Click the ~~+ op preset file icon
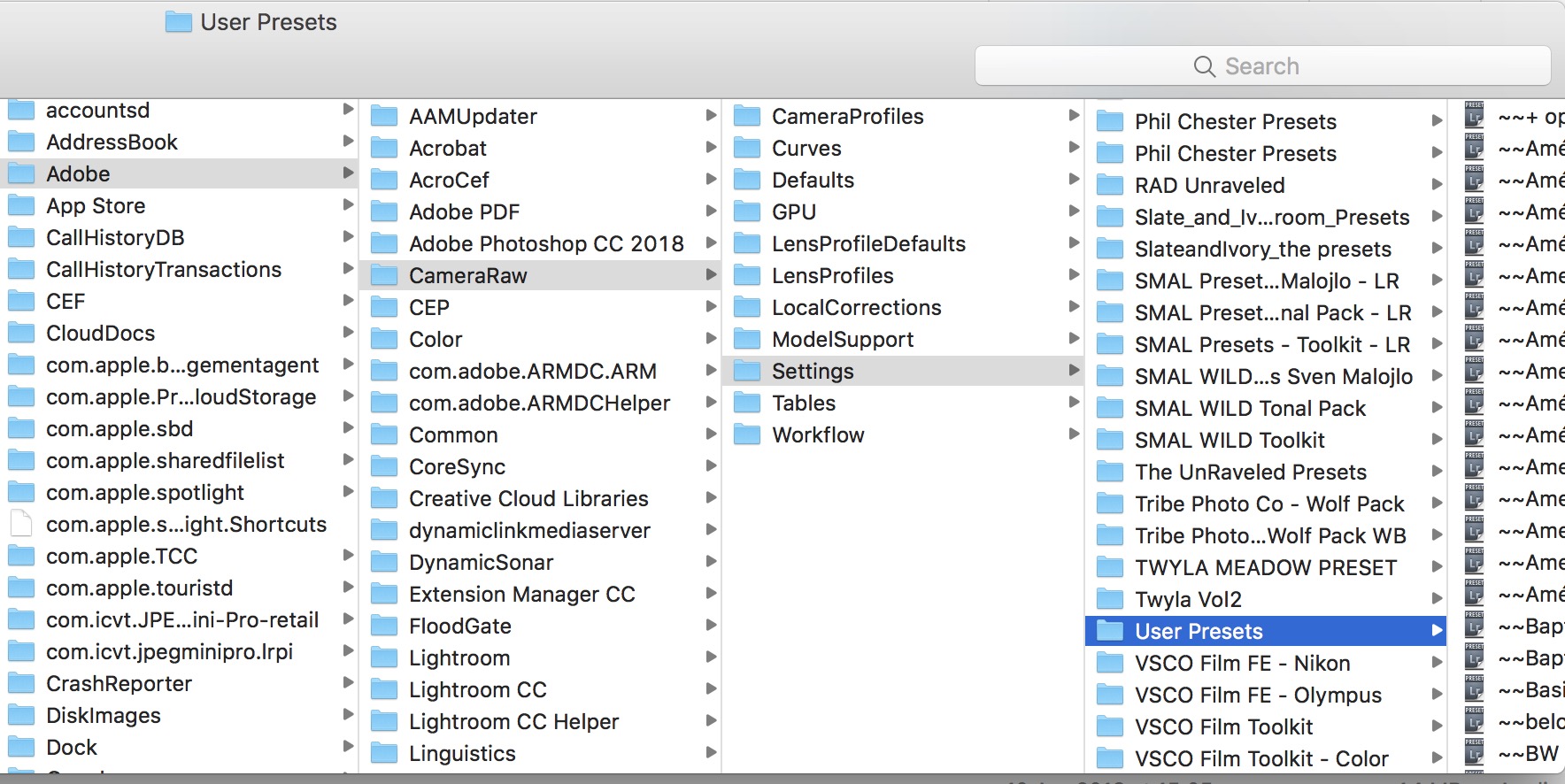This screenshot has width=1565, height=784. [x=1474, y=116]
